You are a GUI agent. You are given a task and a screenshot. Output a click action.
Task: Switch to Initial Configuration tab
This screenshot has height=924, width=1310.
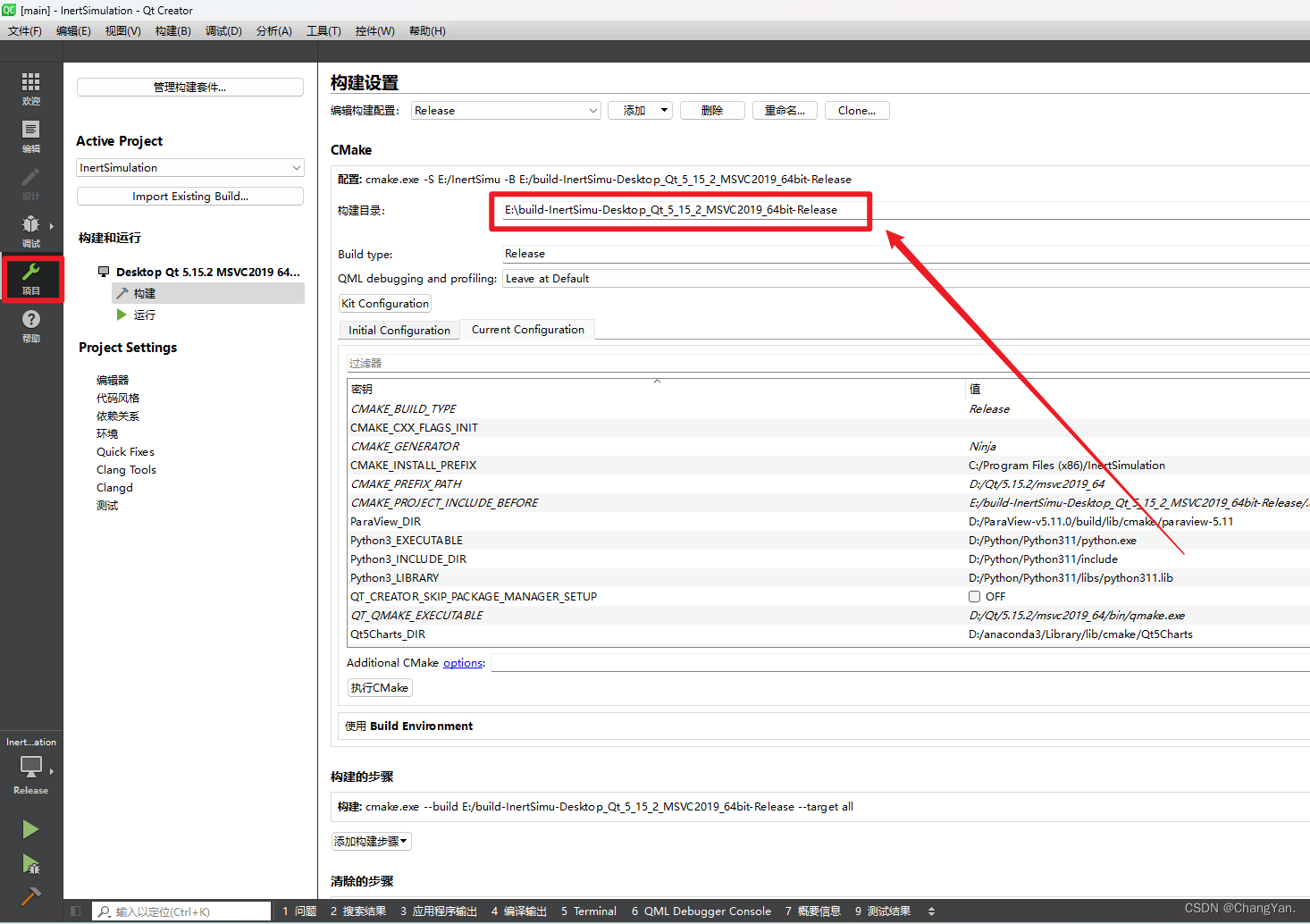(399, 330)
